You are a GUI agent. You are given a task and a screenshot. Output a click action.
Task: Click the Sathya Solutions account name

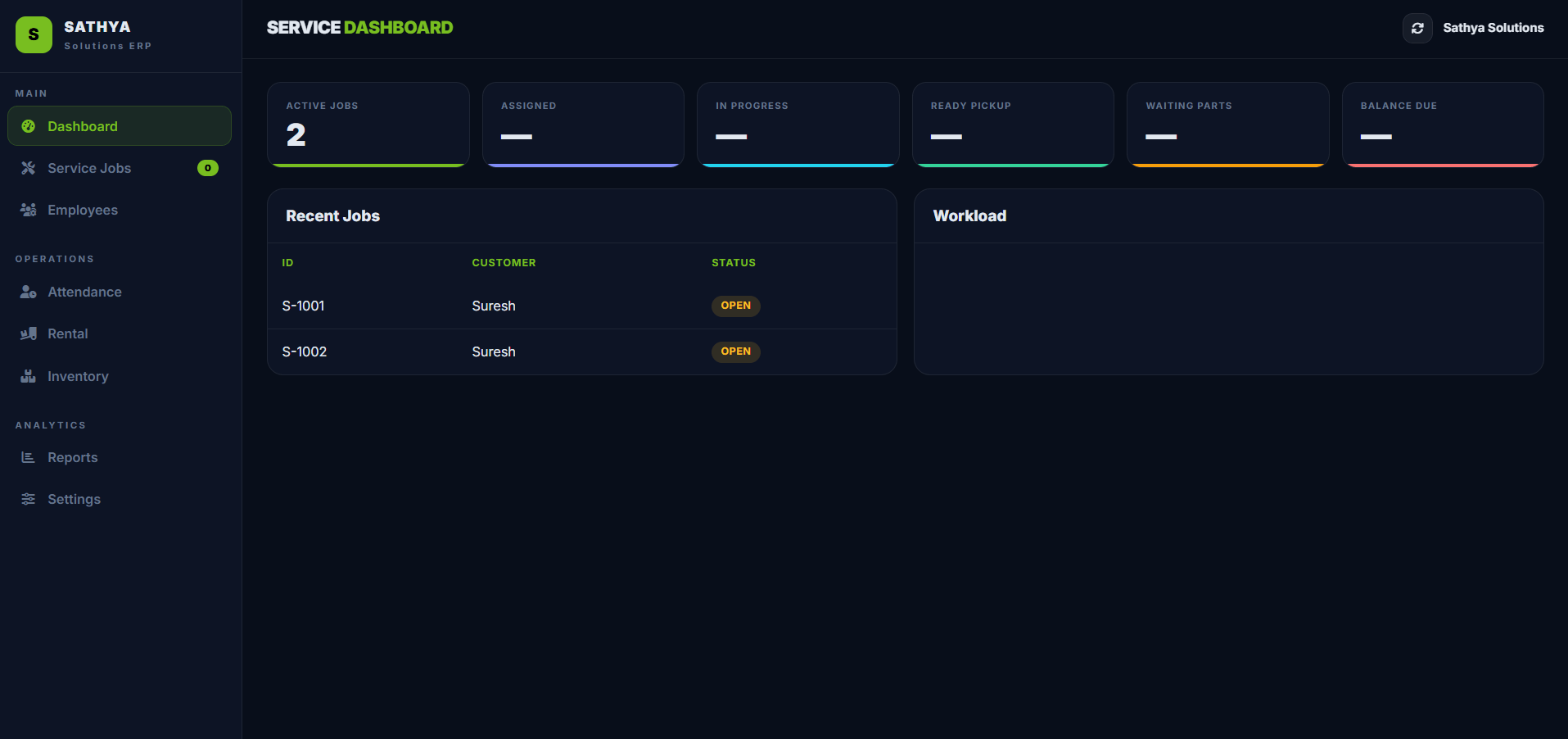coord(1493,28)
